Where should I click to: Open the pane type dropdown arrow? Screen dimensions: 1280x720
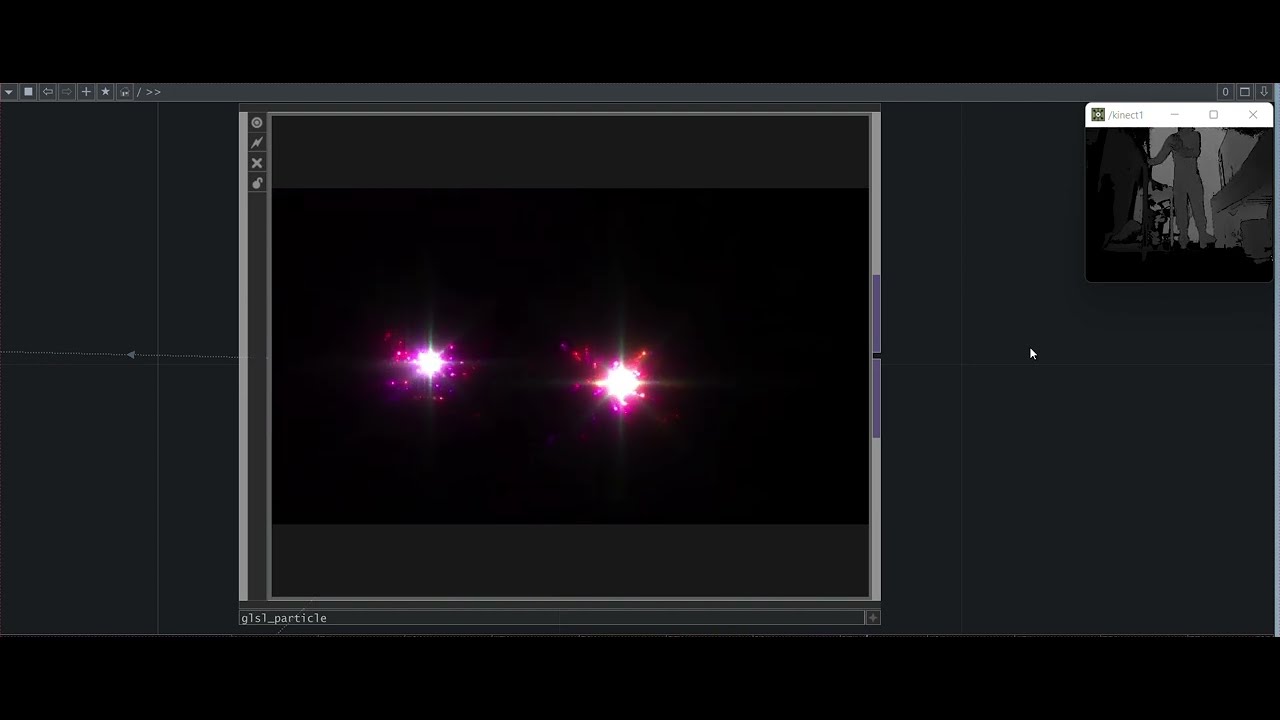tap(9, 92)
